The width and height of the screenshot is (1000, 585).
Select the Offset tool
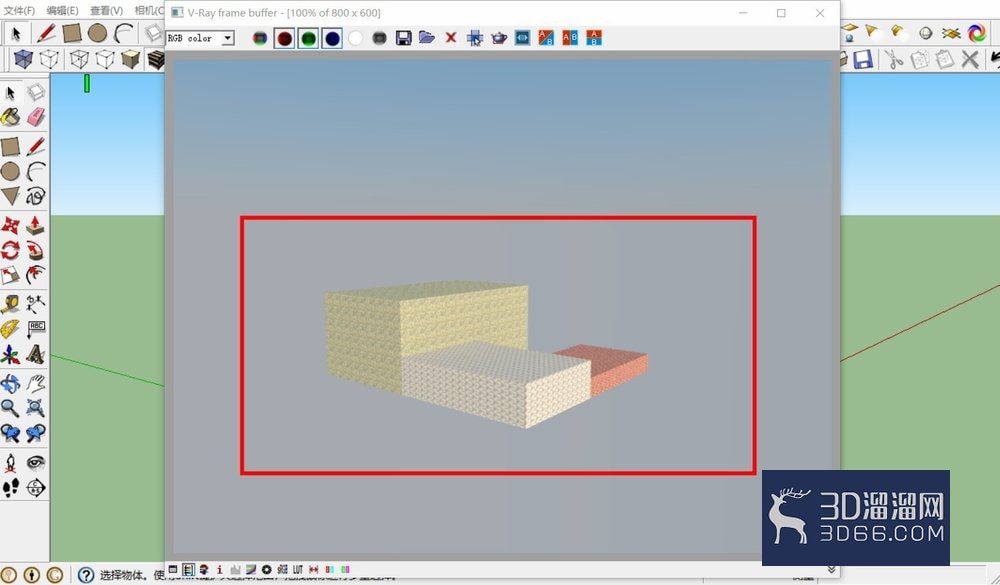click(x=36, y=274)
